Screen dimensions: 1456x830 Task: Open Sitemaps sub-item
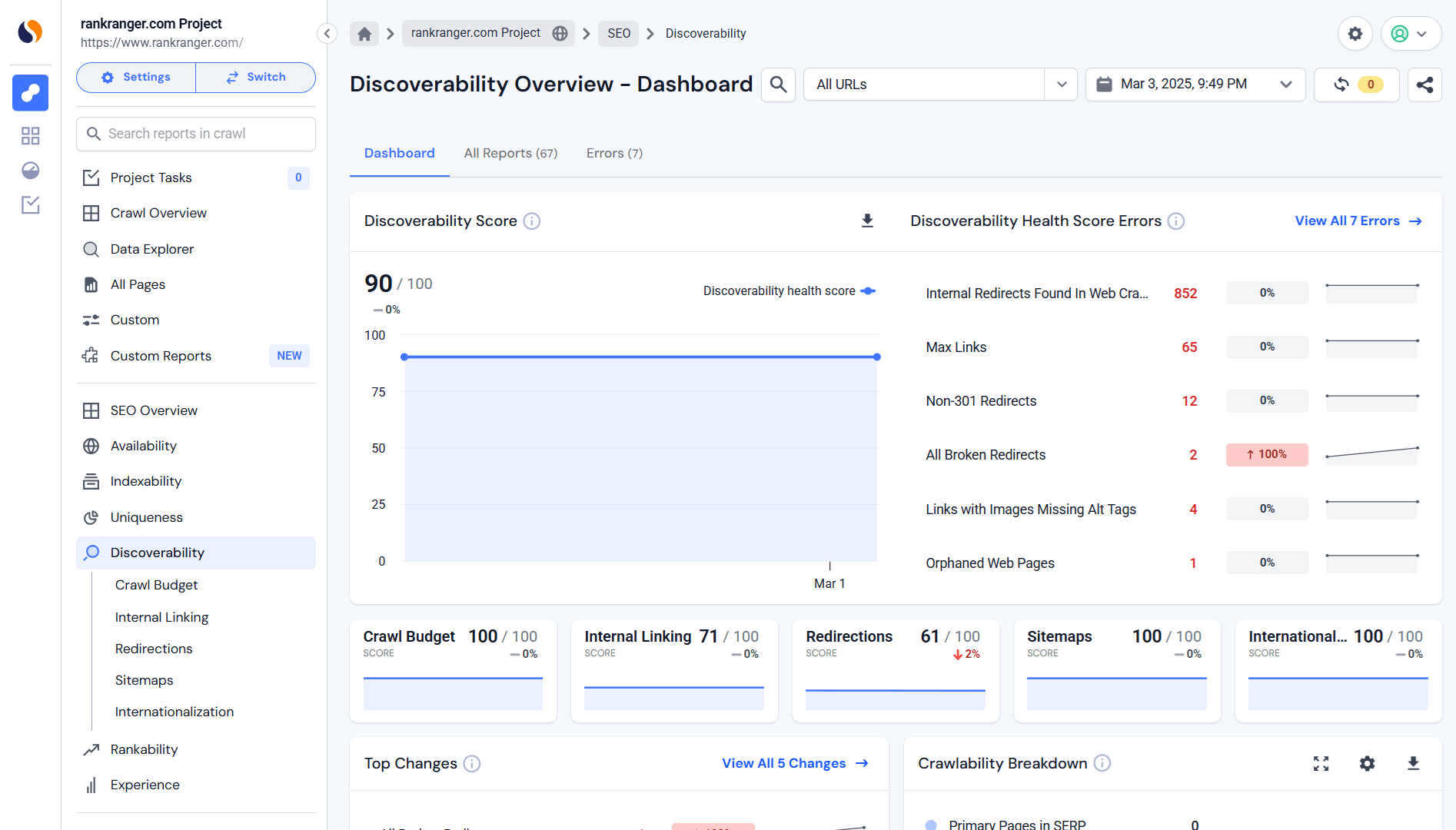[144, 680]
